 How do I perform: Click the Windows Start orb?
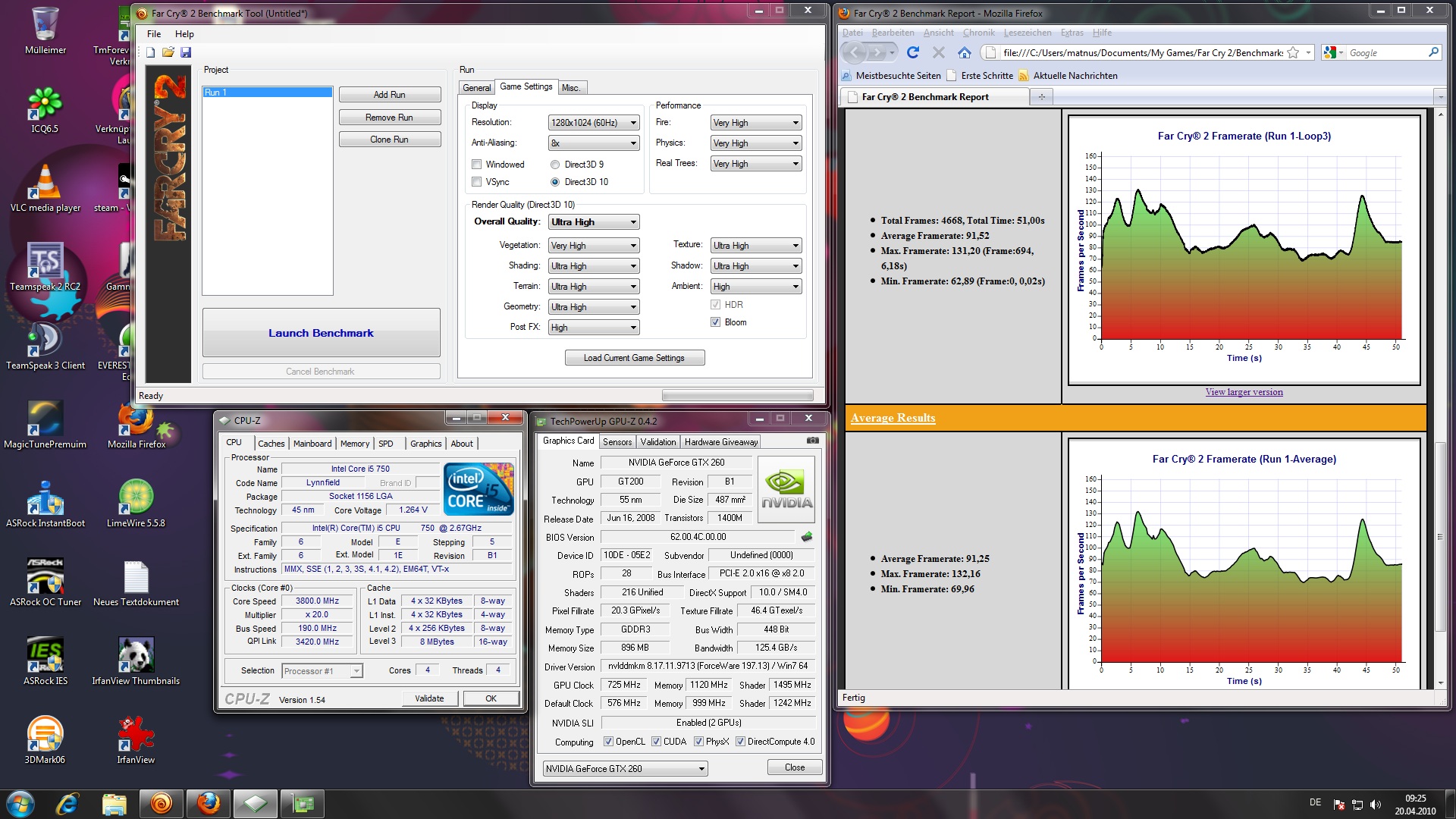(20, 803)
